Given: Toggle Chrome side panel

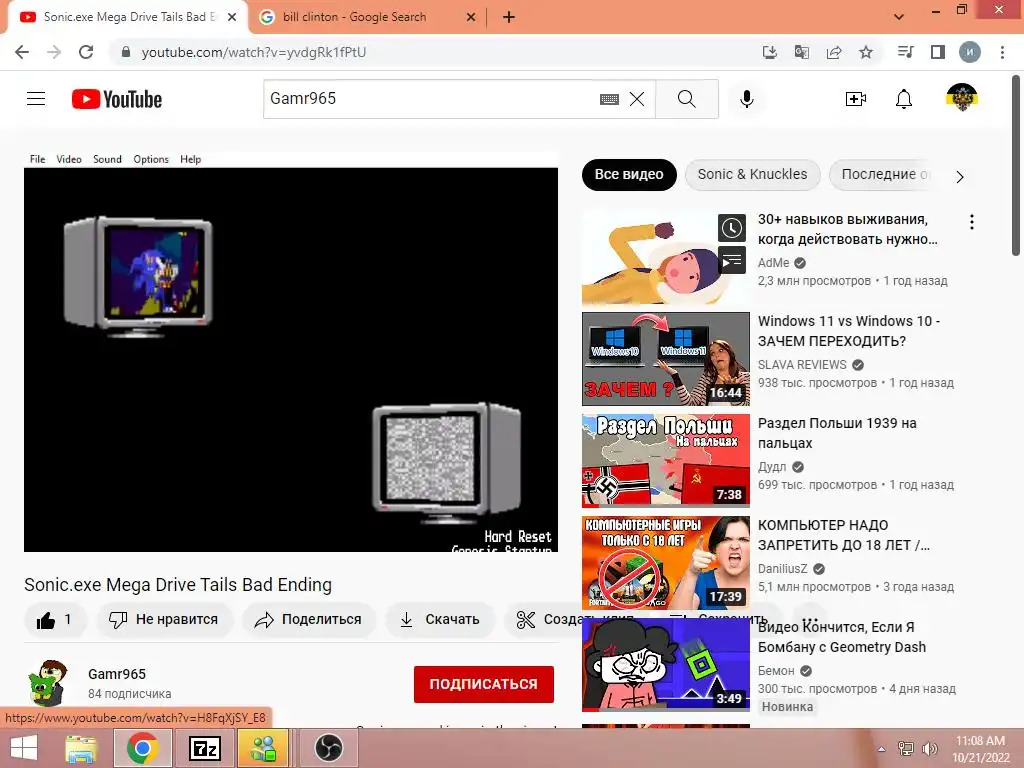Looking at the screenshot, I should 938,52.
